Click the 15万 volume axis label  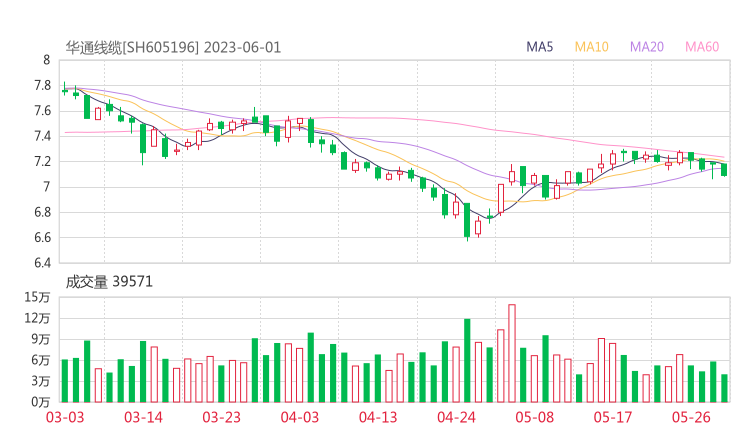pyautogui.click(x=37, y=297)
